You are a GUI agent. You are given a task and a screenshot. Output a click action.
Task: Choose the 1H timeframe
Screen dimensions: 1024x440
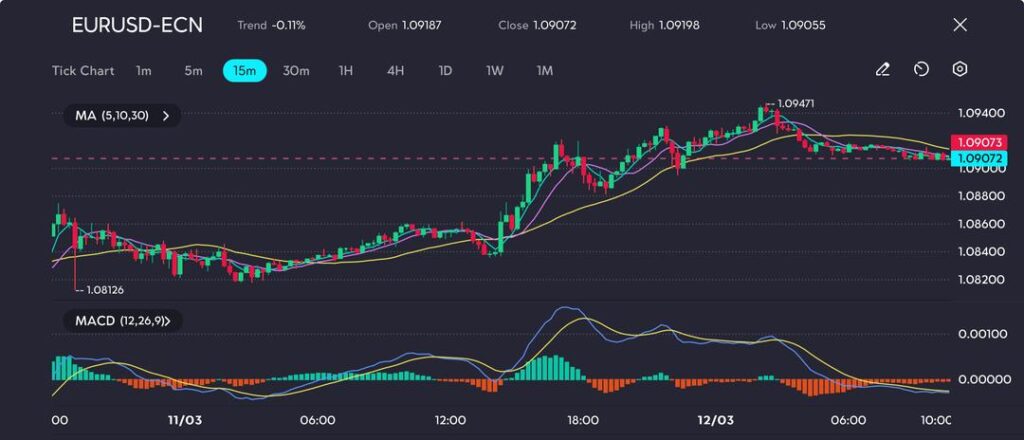[346, 71]
